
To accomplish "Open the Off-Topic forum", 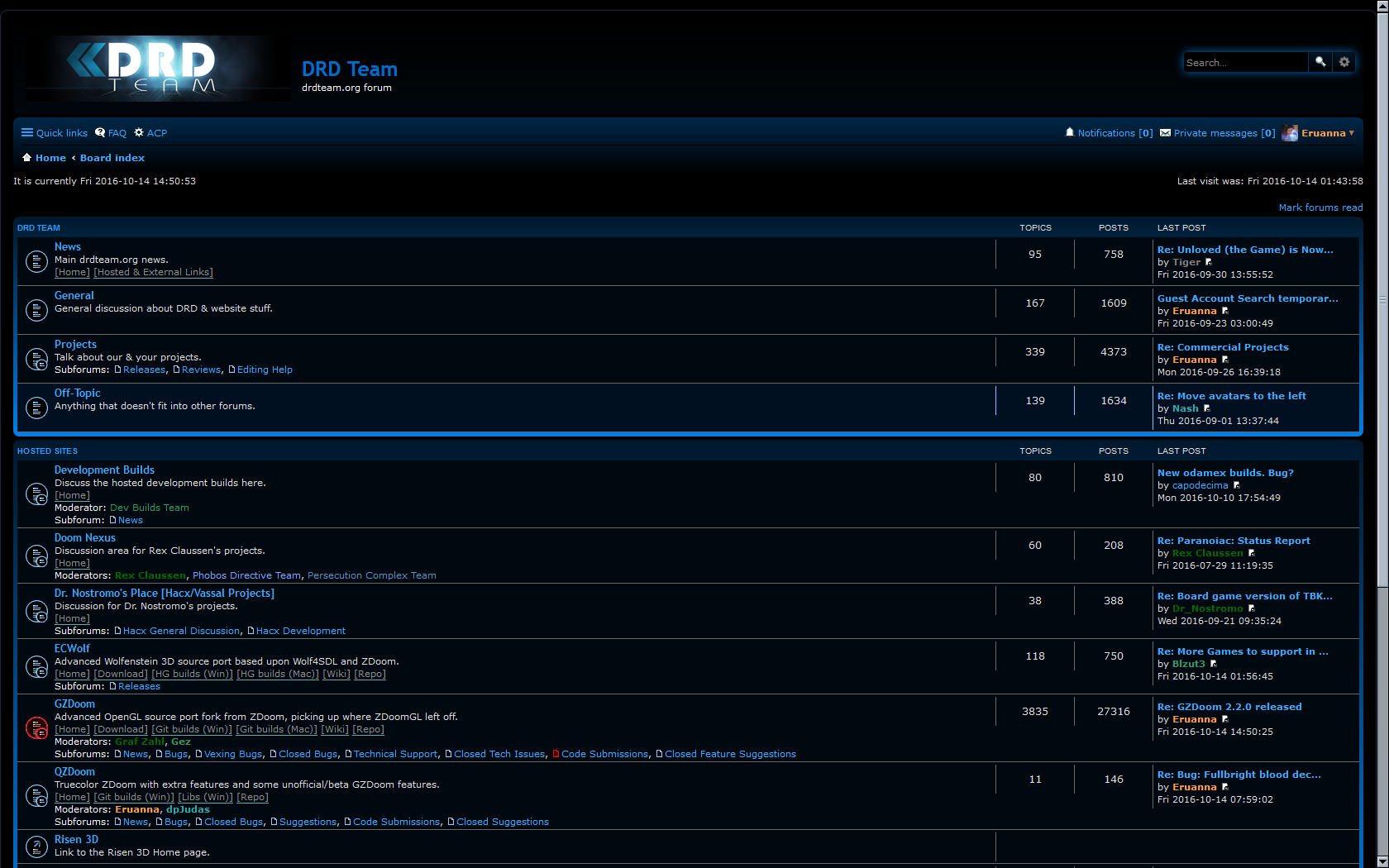I will click(78, 393).
